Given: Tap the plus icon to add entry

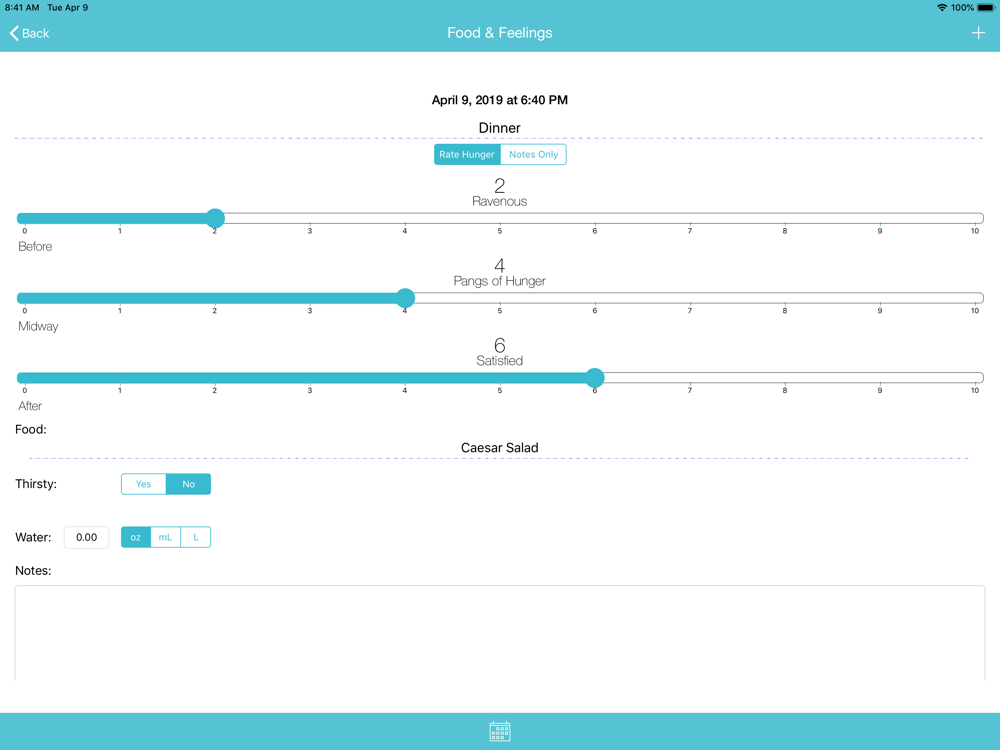Looking at the screenshot, I should click(978, 33).
